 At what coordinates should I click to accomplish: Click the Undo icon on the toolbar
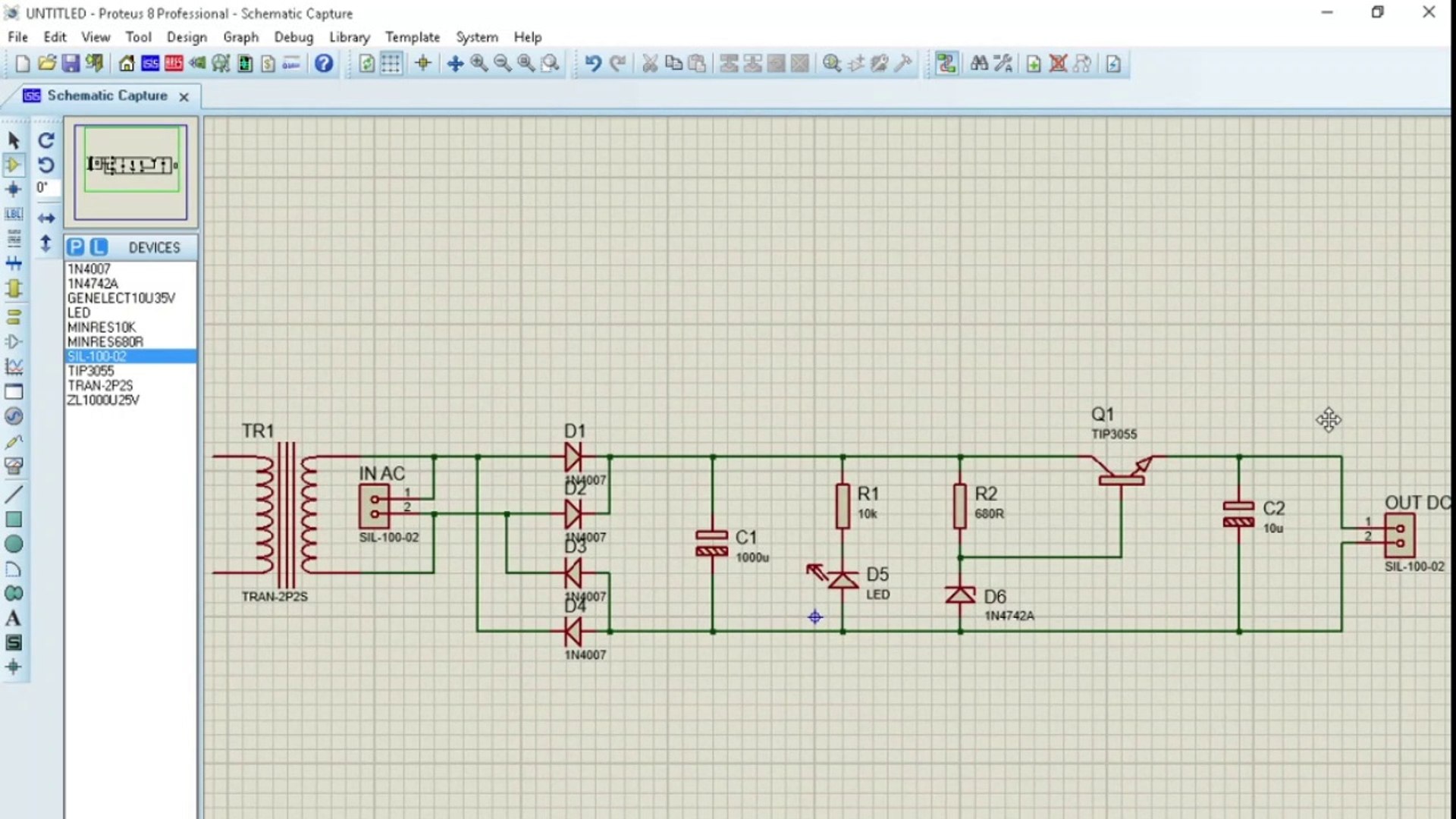tap(592, 64)
